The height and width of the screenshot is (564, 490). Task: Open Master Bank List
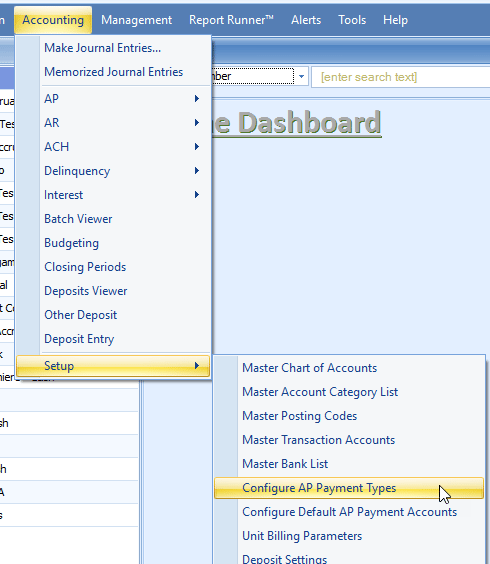349,464
